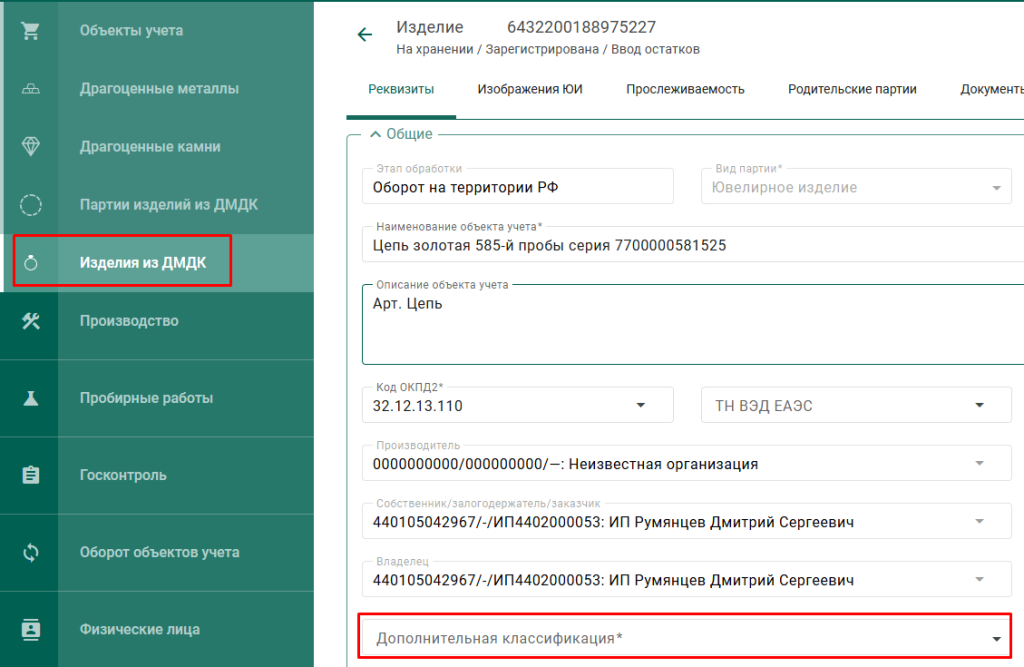Open Драгоценные камни section
The height and width of the screenshot is (667, 1024).
click(150, 147)
